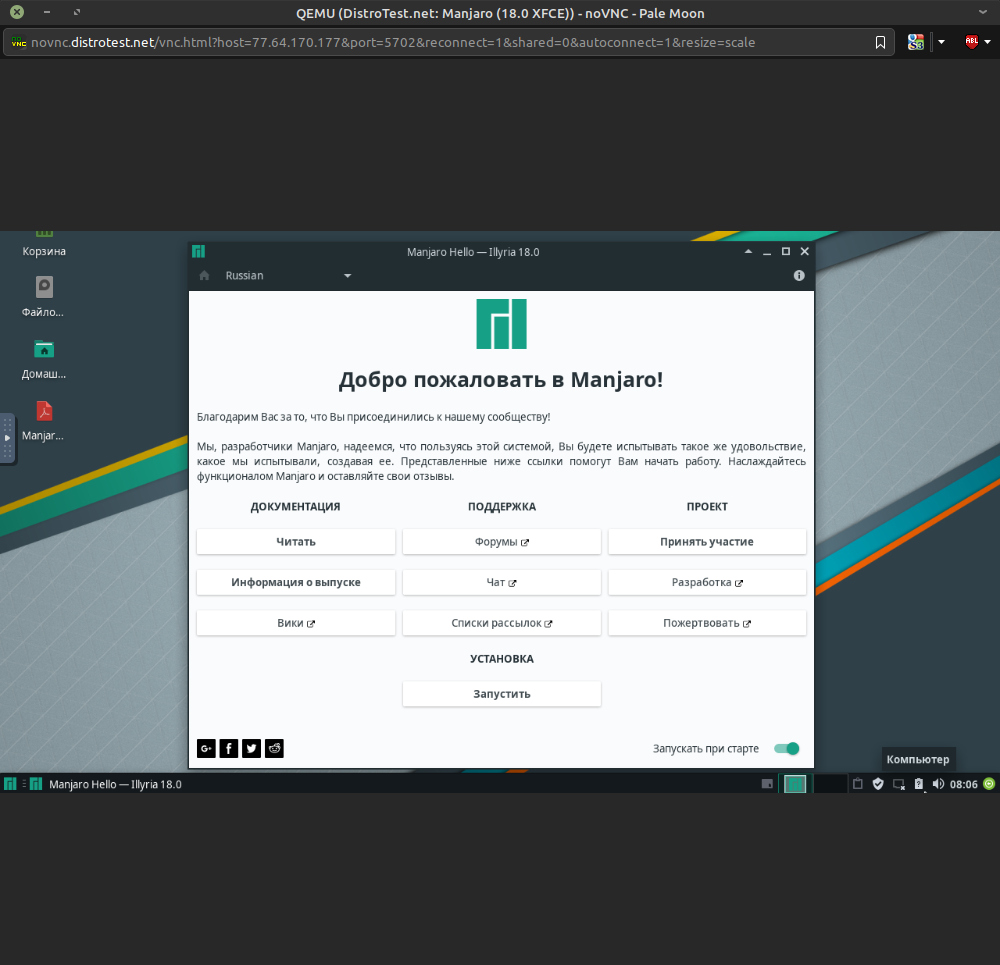
Task: Click the Запустить installer button
Action: click(501, 694)
